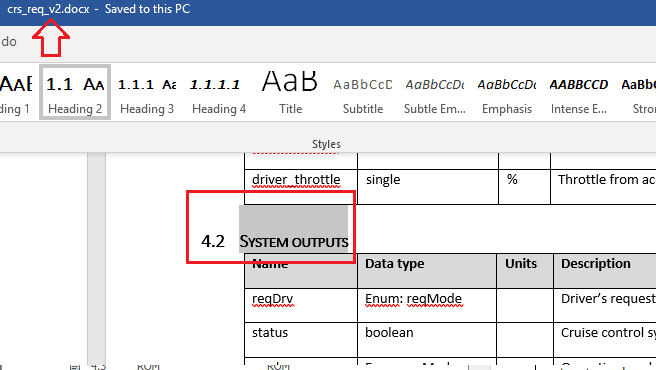Image resolution: width=656 pixels, height=370 pixels.
Task: Apply the Subtle Emphasis style
Action: point(435,92)
